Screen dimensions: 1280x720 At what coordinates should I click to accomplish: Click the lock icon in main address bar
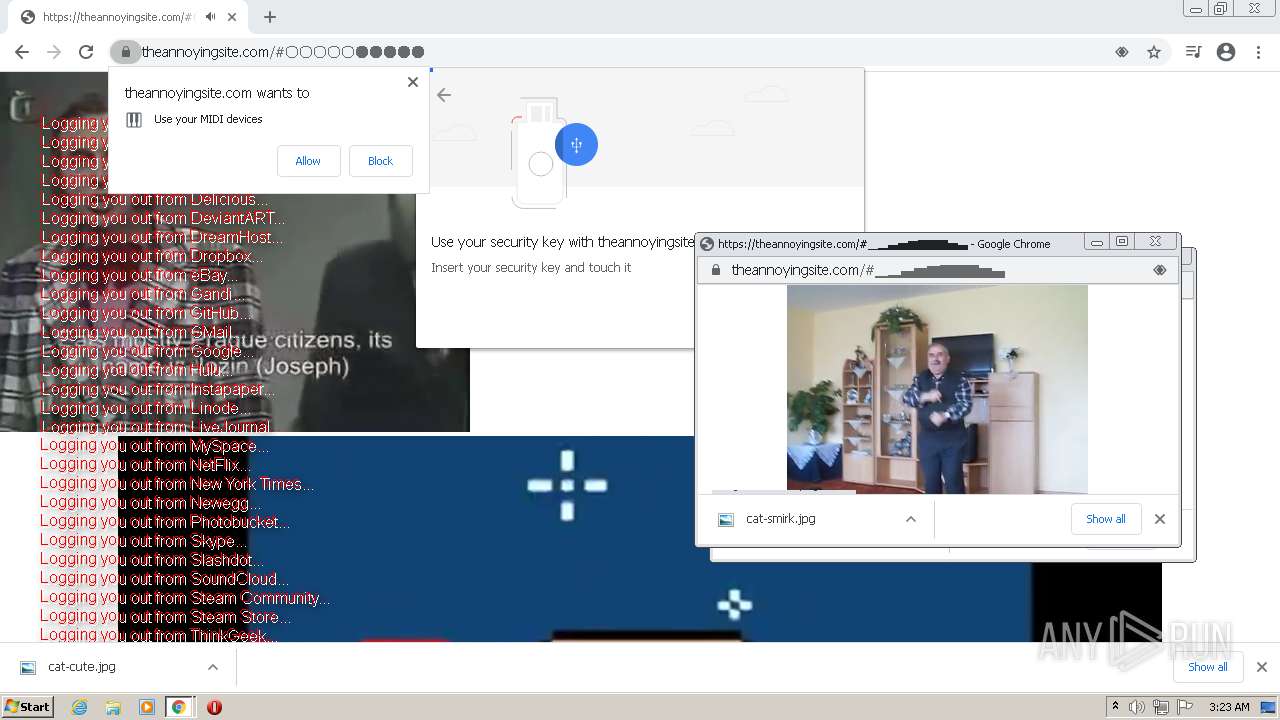click(x=125, y=52)
